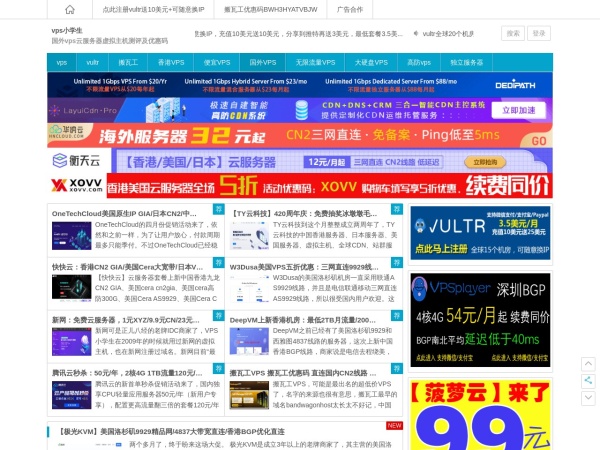Select the 香港VPS navigation tab
600x450 pixels.
coord(171,62)
